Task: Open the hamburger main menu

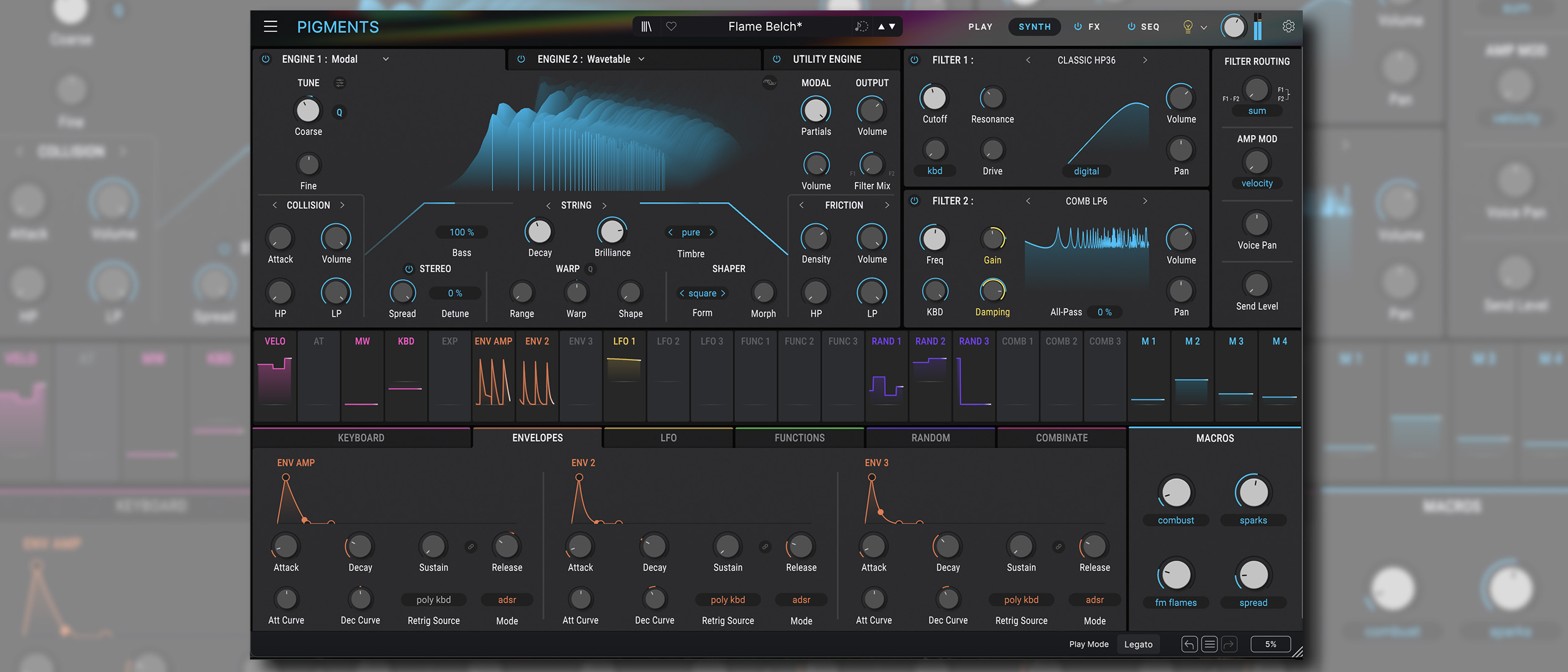Action: tap(270, 26)
